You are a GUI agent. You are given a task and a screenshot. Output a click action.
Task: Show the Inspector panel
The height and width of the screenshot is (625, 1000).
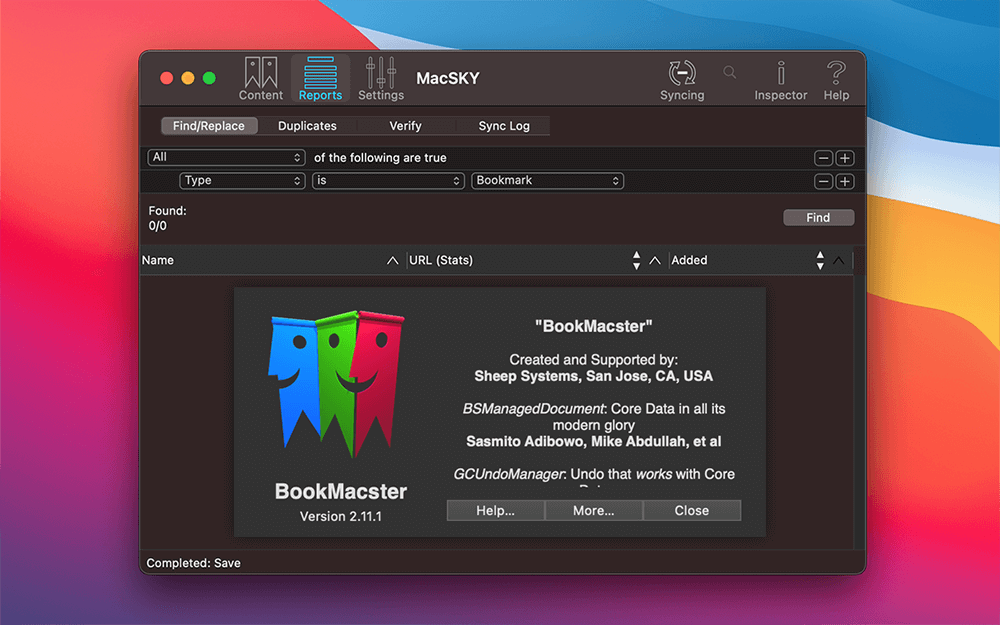781,80
